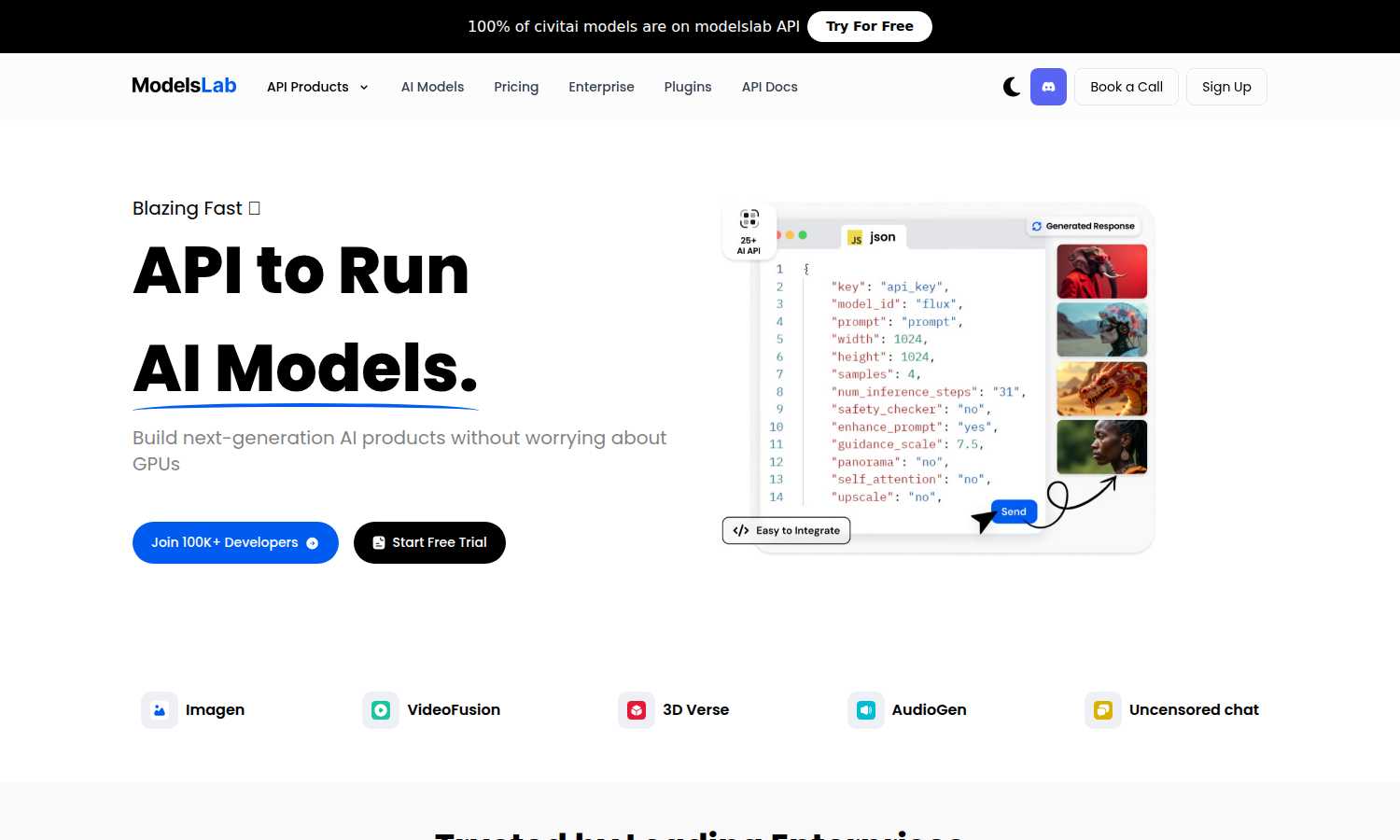Click the AudioGen product icon
Viewport: 1400px width, 840px height.
click(x=866, y=710)
